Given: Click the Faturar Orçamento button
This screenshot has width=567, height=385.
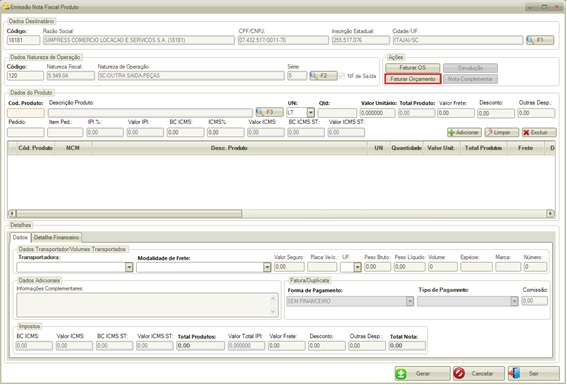Looking at the screenshot, I should (413, 79).
